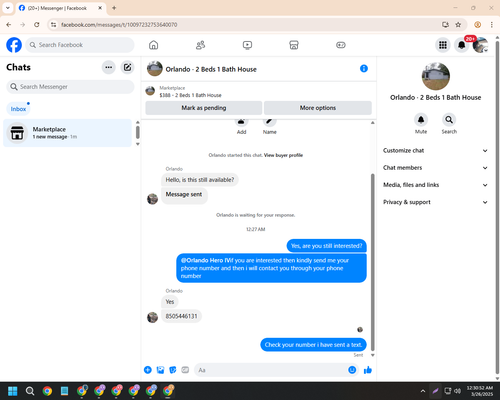View site information icon in address bar
The height and width of the screenshot is (400, 500).
pos(53,25)
